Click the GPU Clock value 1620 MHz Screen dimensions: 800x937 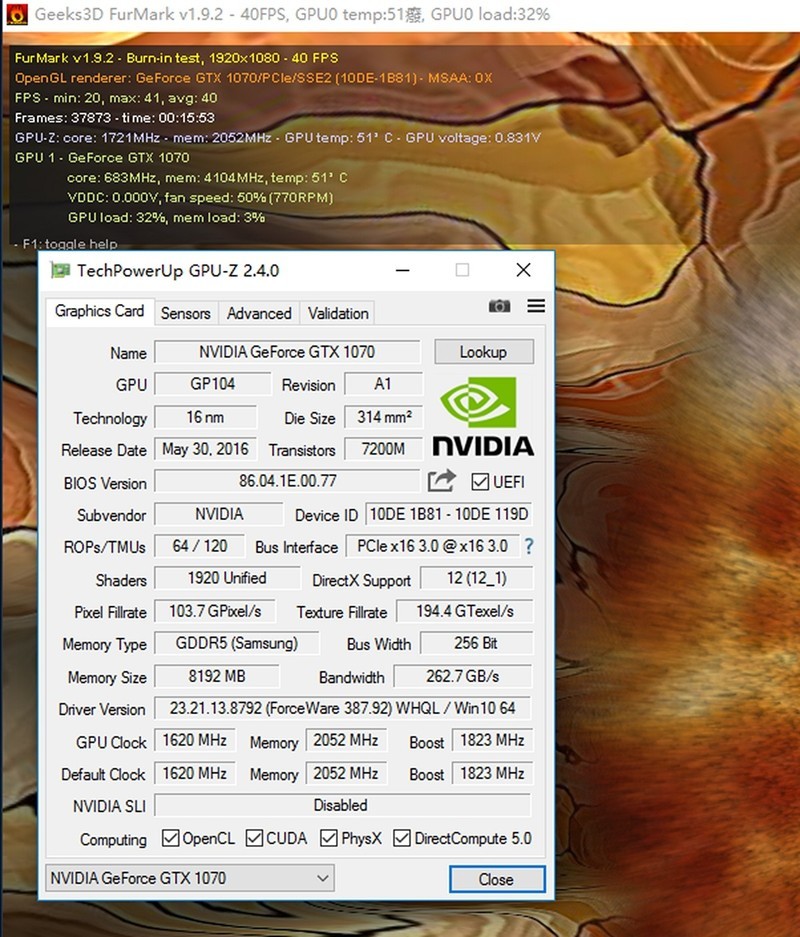195,740
